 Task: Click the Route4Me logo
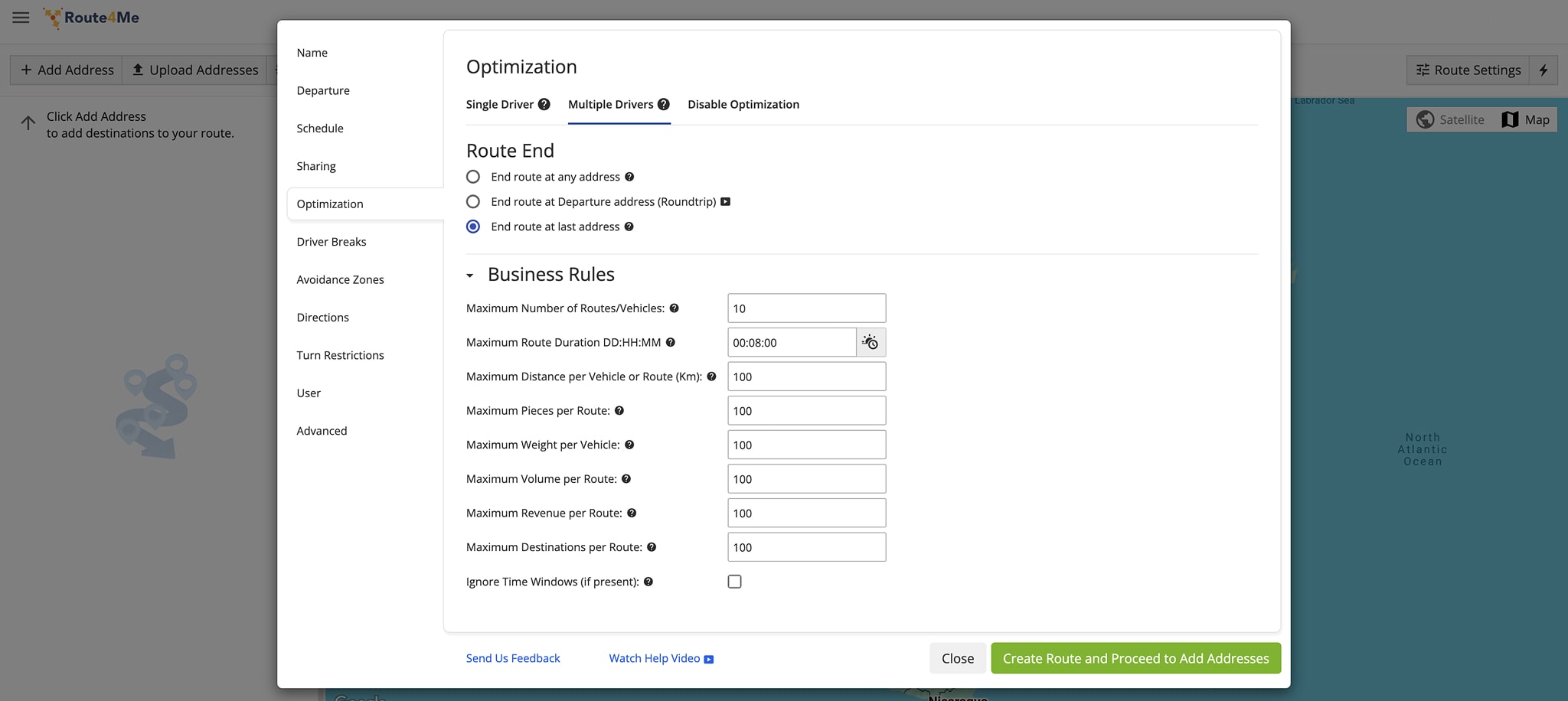pyautogui.click(x=91, y=18)
